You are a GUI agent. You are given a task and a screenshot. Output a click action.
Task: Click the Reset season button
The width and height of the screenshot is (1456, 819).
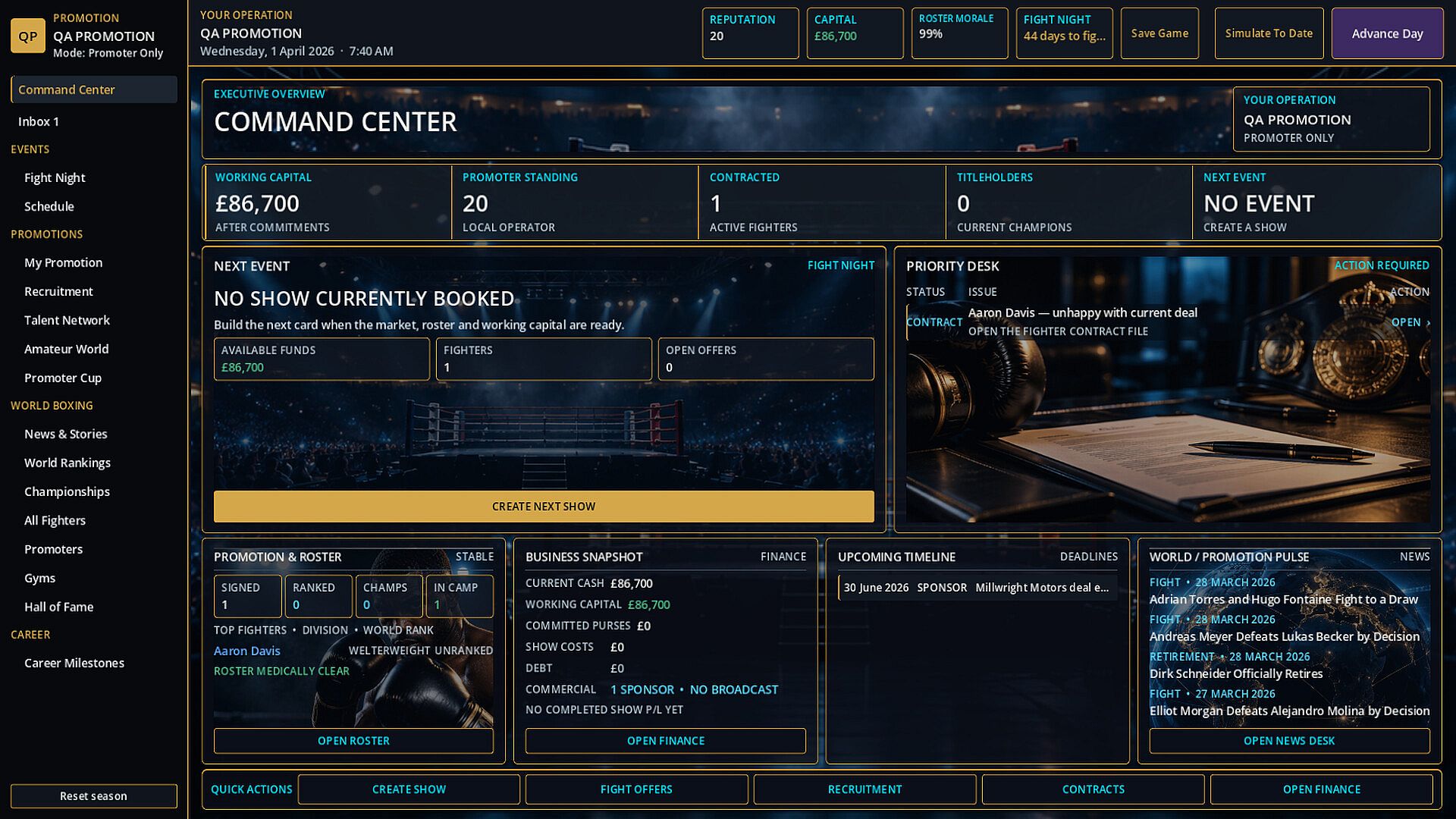tap(94, 796)
